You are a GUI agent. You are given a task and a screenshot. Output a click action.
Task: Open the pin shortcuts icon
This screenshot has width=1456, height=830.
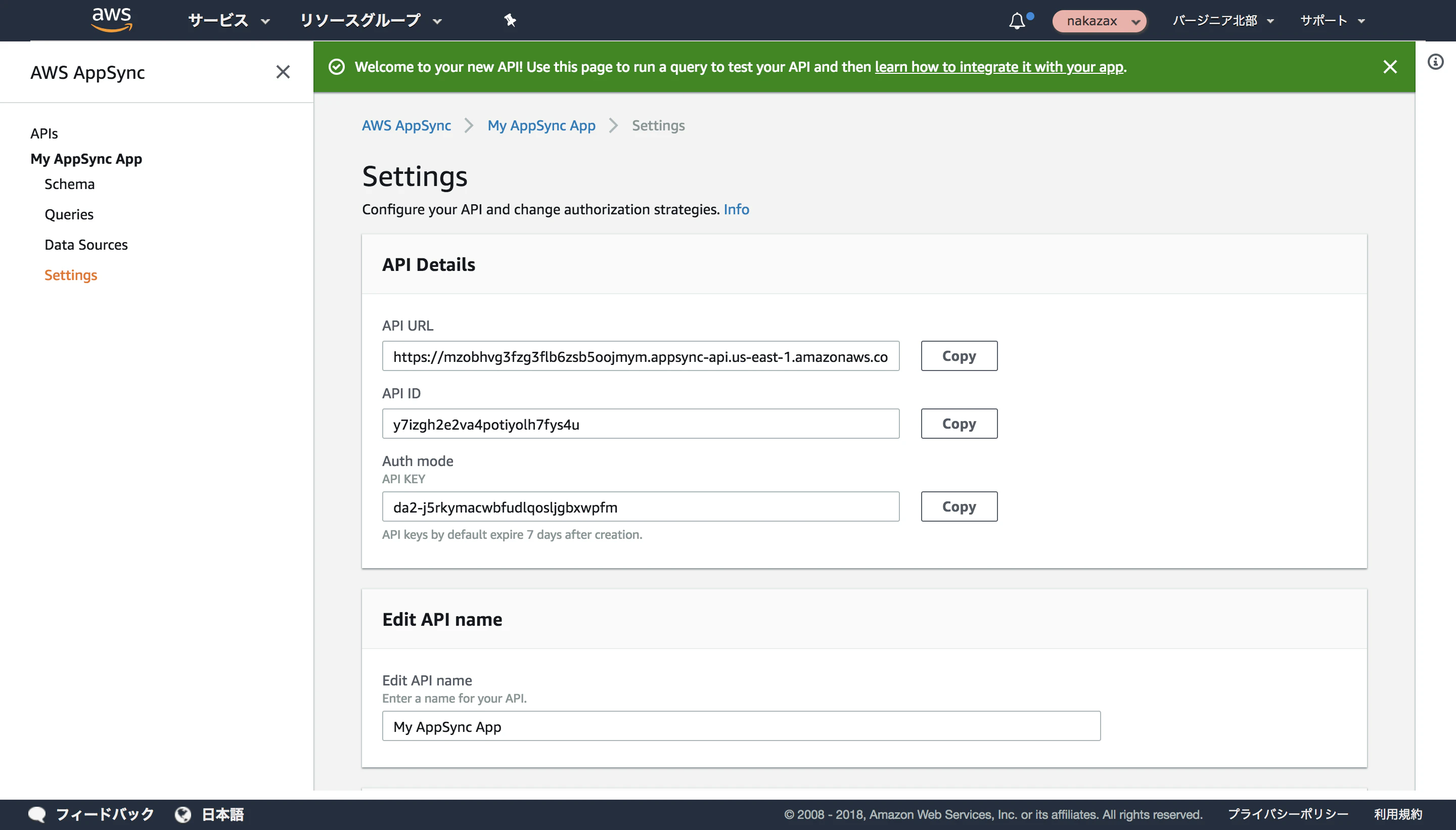(x=510, y=21)
